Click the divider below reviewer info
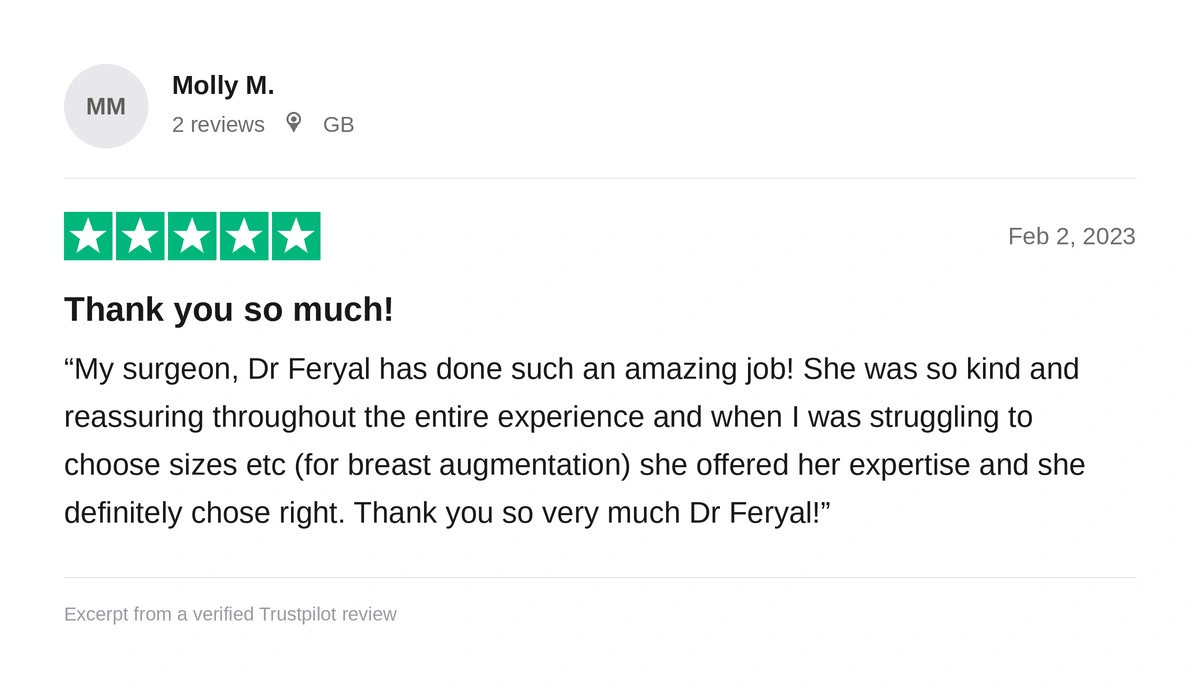This screenshot has height=691, width=1200. pyautogui.click(x=600, y=178)
